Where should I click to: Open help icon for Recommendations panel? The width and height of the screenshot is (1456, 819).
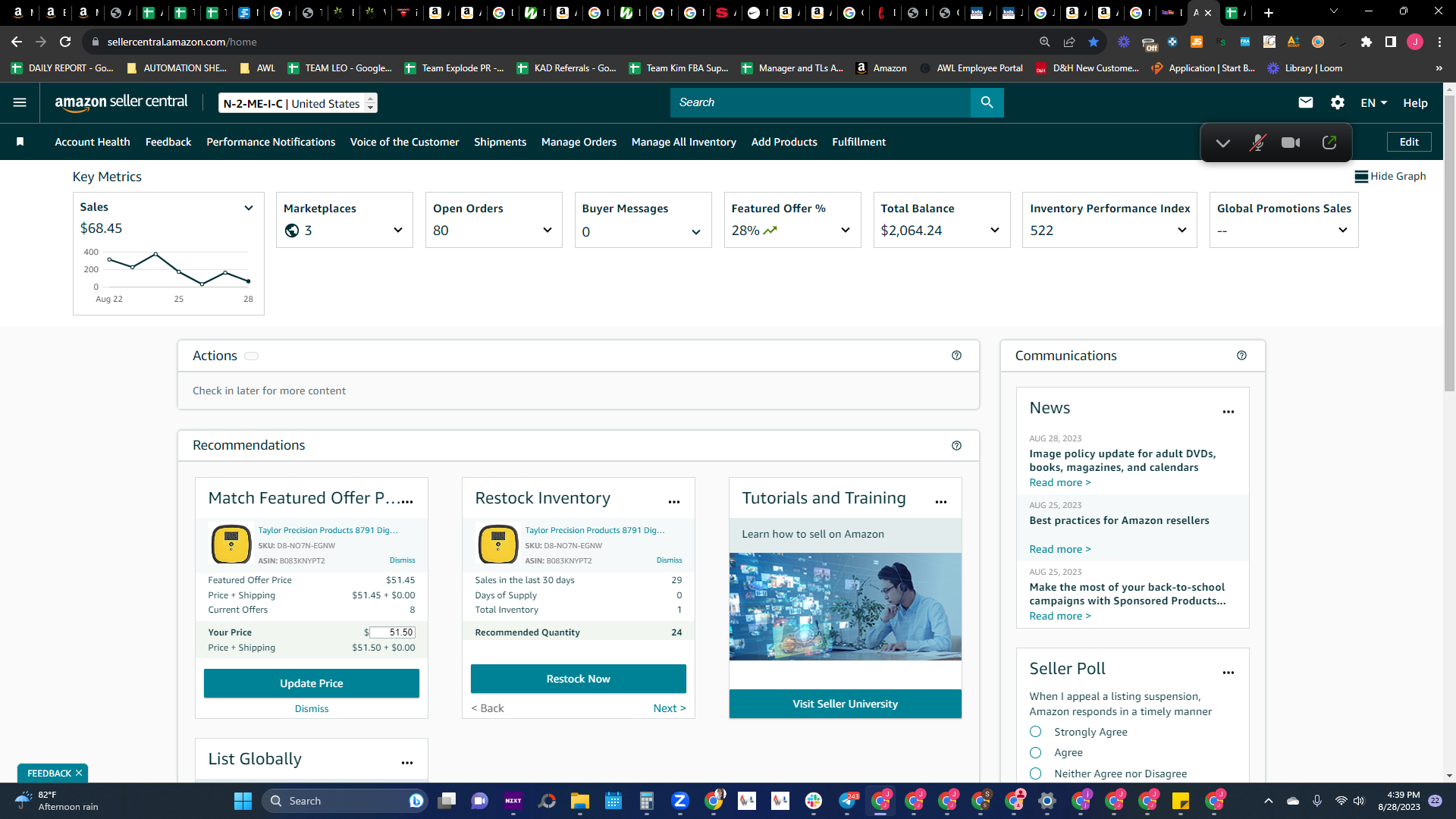956,446
